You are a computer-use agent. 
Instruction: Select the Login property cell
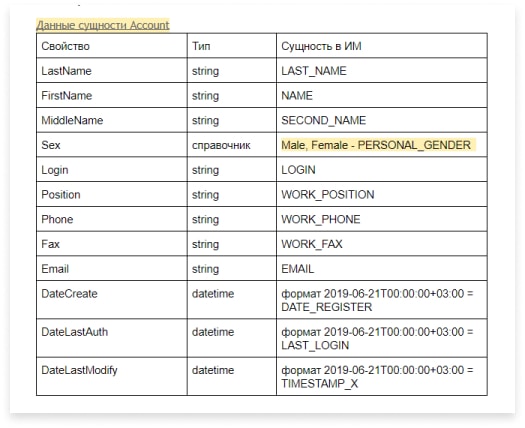[112, 169]
